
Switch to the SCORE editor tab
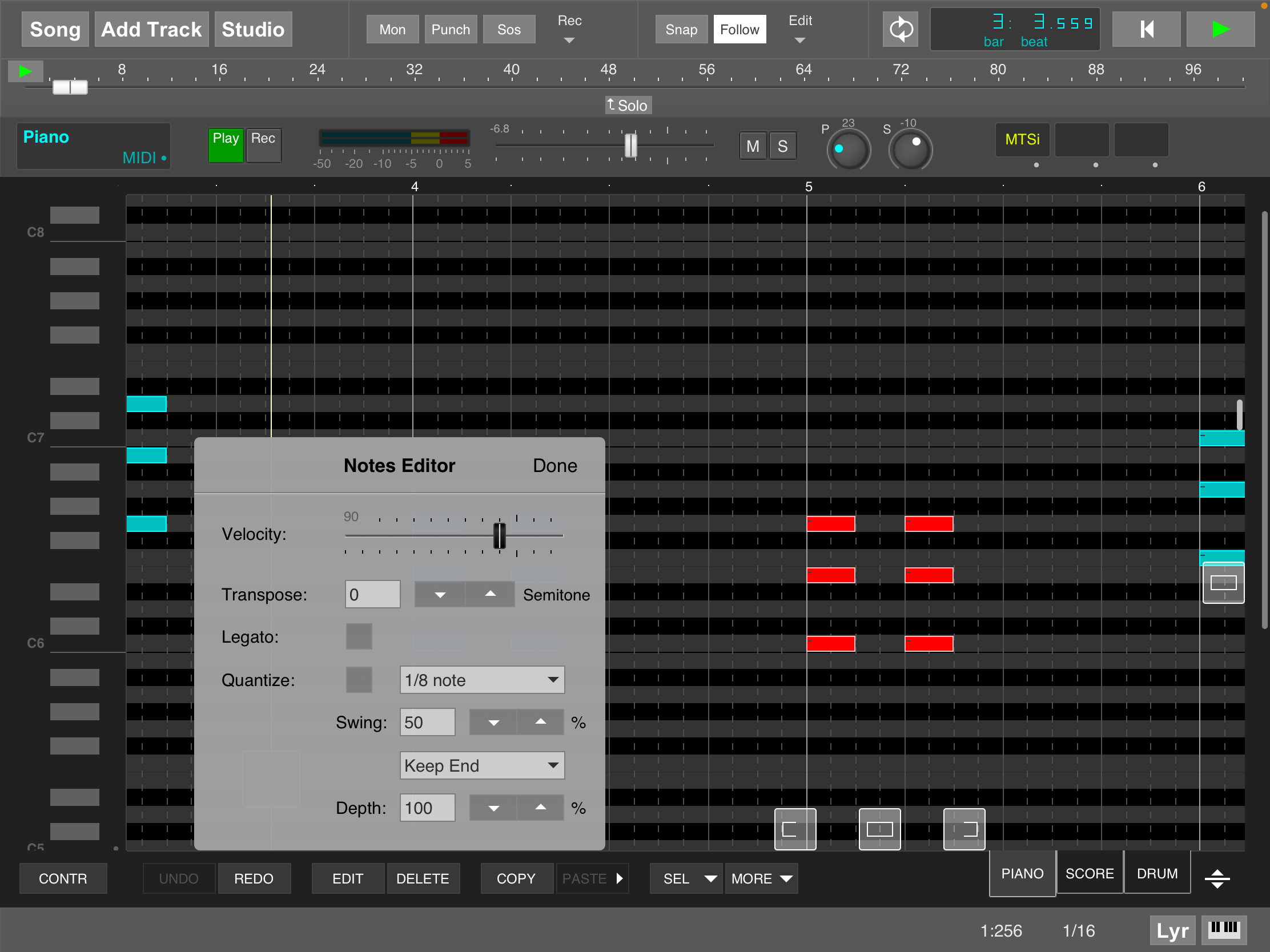click(1090, 873)
